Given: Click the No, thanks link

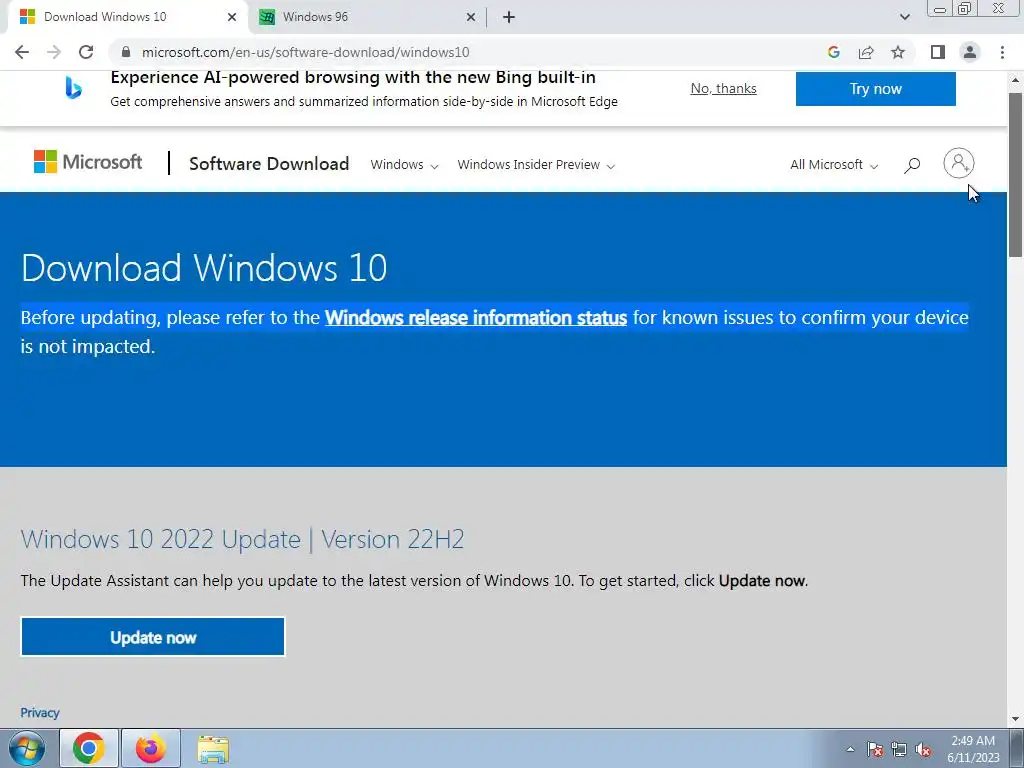Looking at the screenshot, I should point(724,88).
